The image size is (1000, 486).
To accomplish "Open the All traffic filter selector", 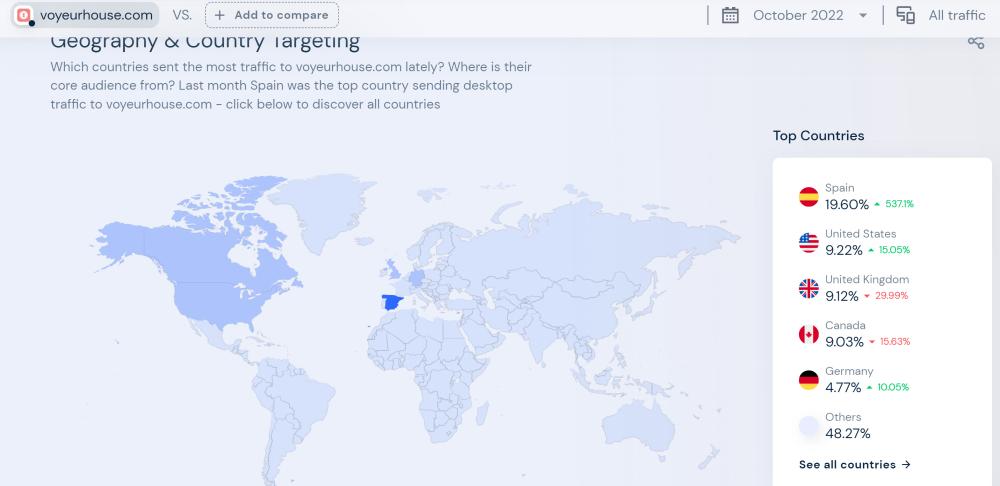I will pos(956,15).
